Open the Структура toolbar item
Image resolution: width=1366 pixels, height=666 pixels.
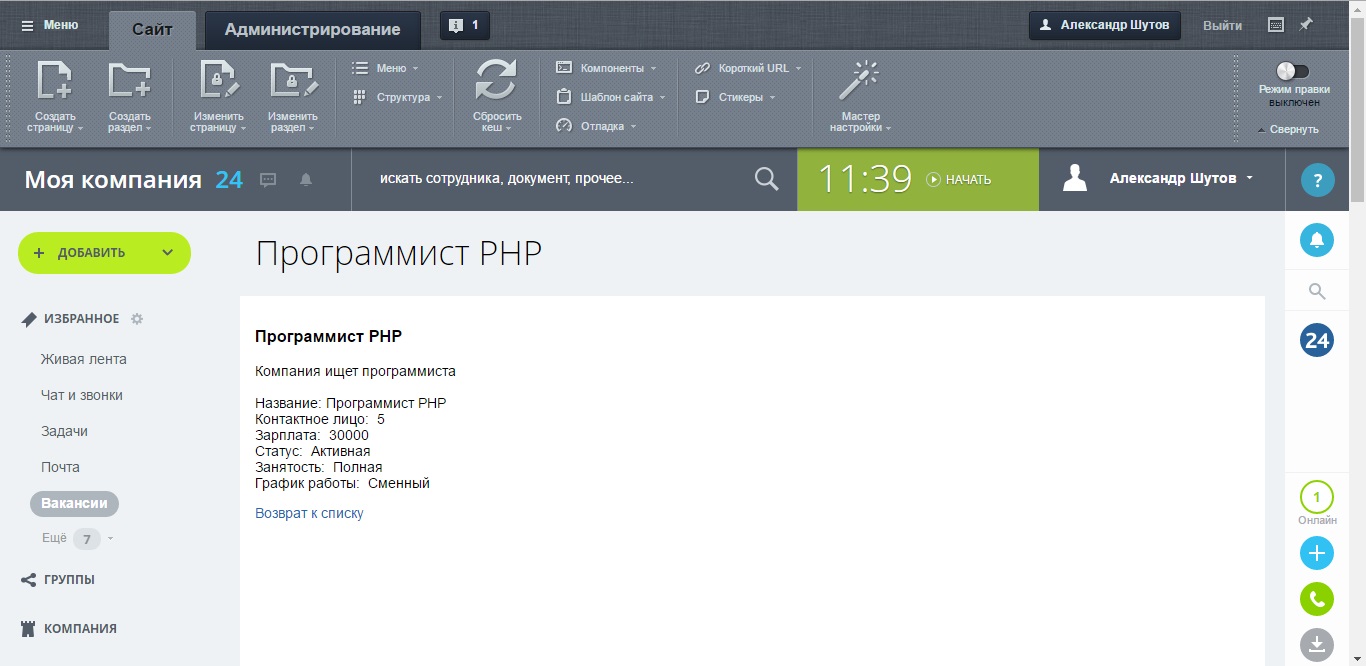pyautogui.click(x=397, y=97)
